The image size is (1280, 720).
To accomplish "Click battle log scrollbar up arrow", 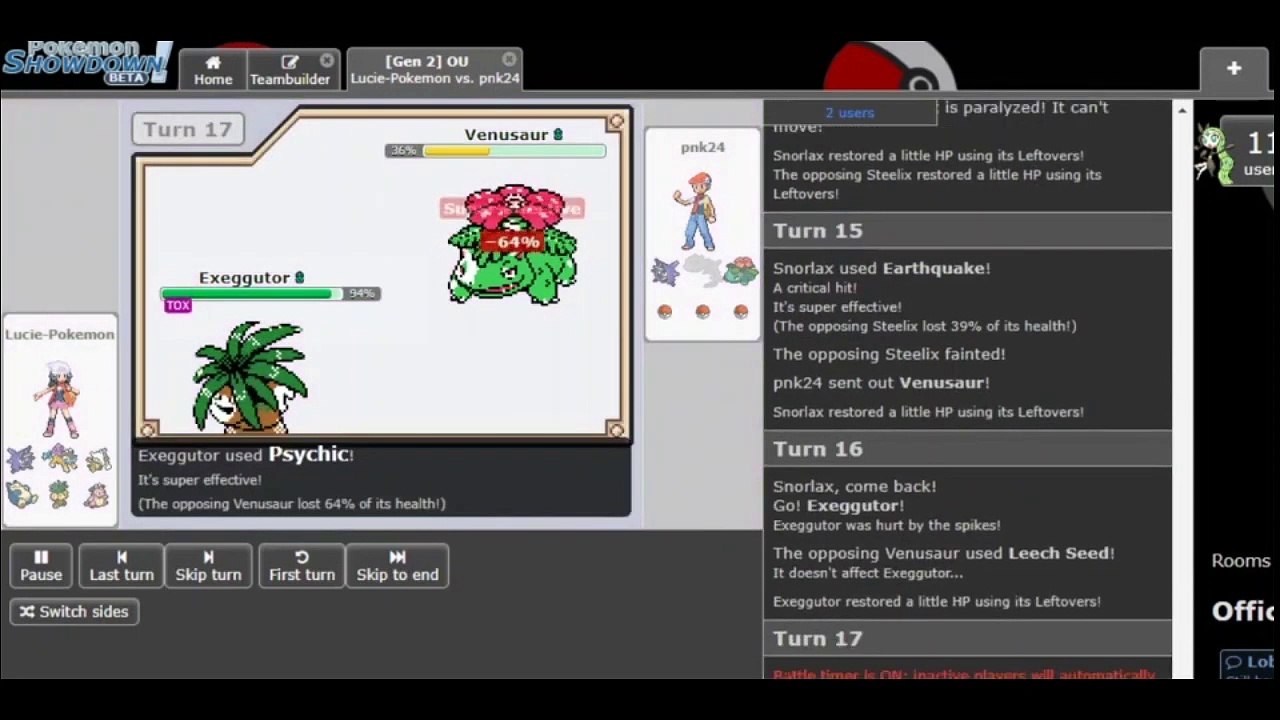I will (1182, 110).
